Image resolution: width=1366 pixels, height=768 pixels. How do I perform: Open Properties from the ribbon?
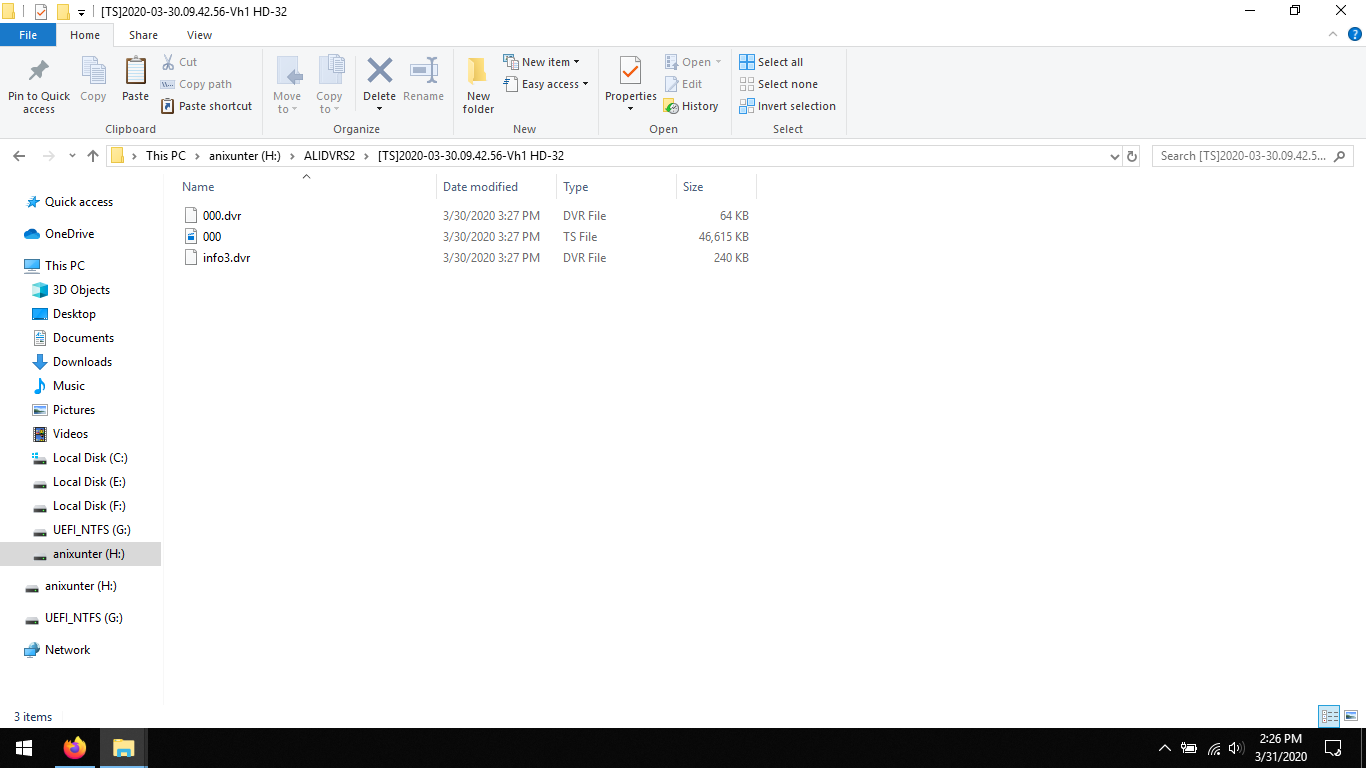coord(630,74)
